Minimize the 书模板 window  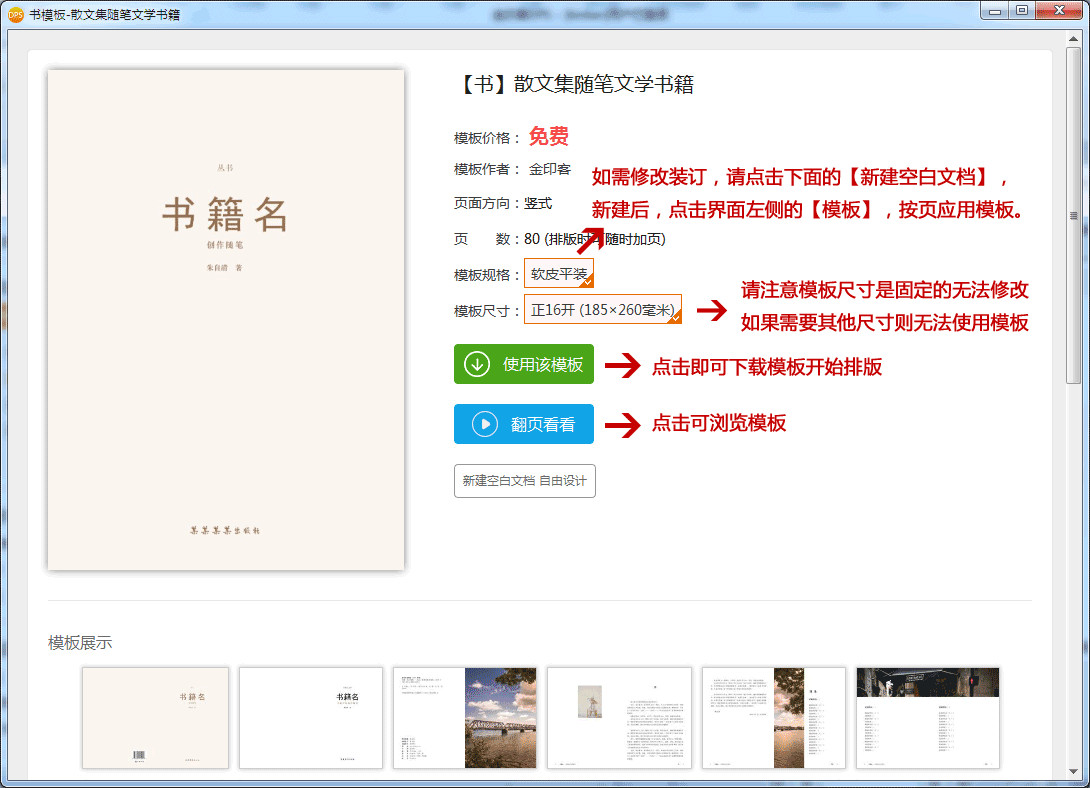pyautogui.click(x=990, y=11)
